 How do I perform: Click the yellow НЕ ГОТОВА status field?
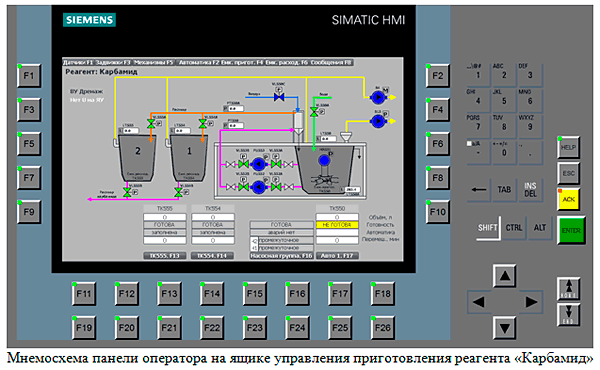coord(337,225)
